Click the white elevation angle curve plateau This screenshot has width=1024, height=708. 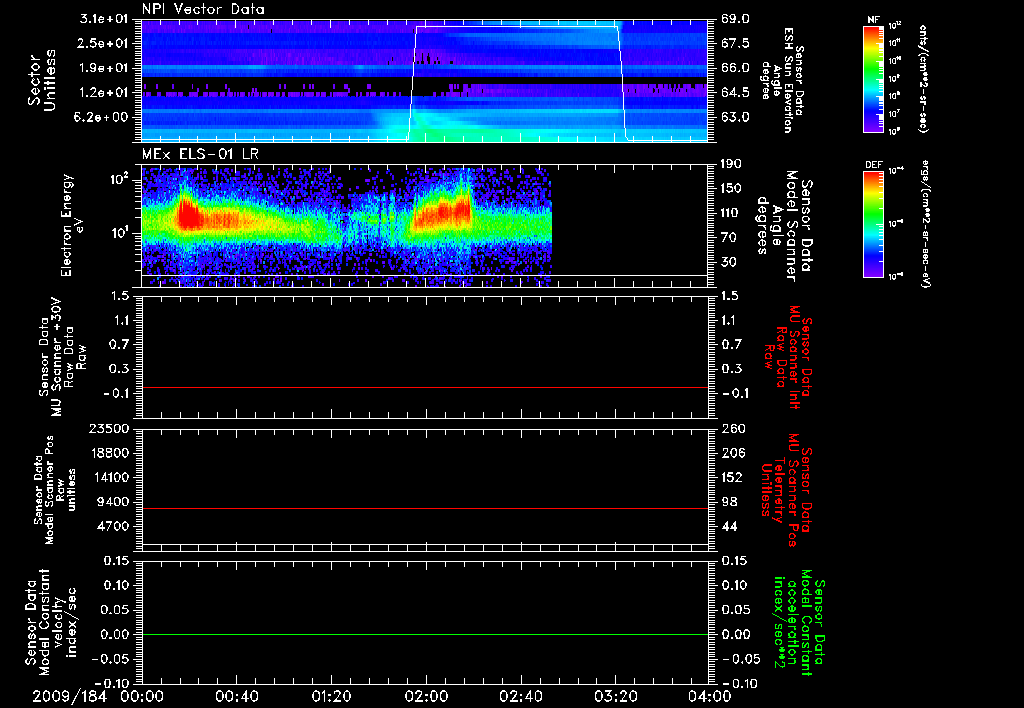516,26
